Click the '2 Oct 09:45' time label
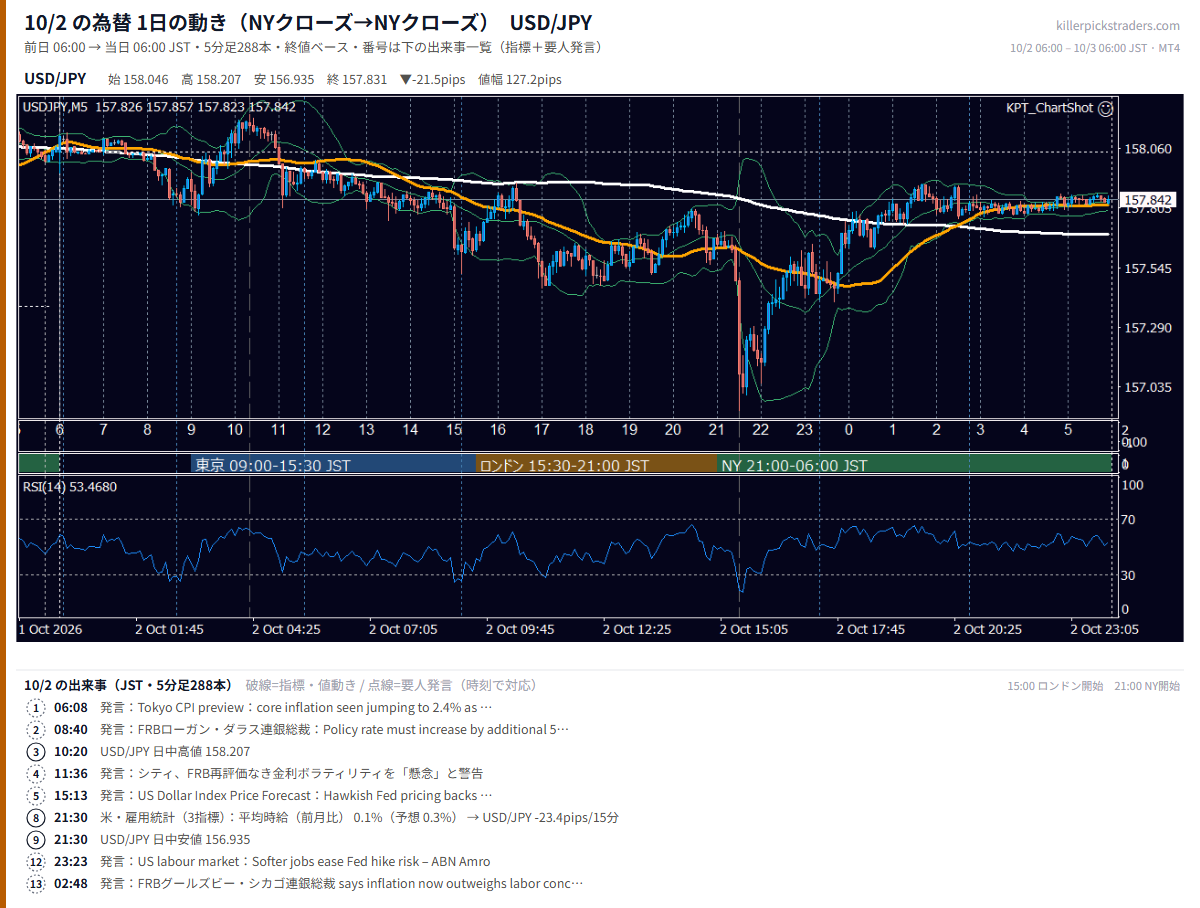Viewport: 1200px width, 908px height. pos(520,629)
